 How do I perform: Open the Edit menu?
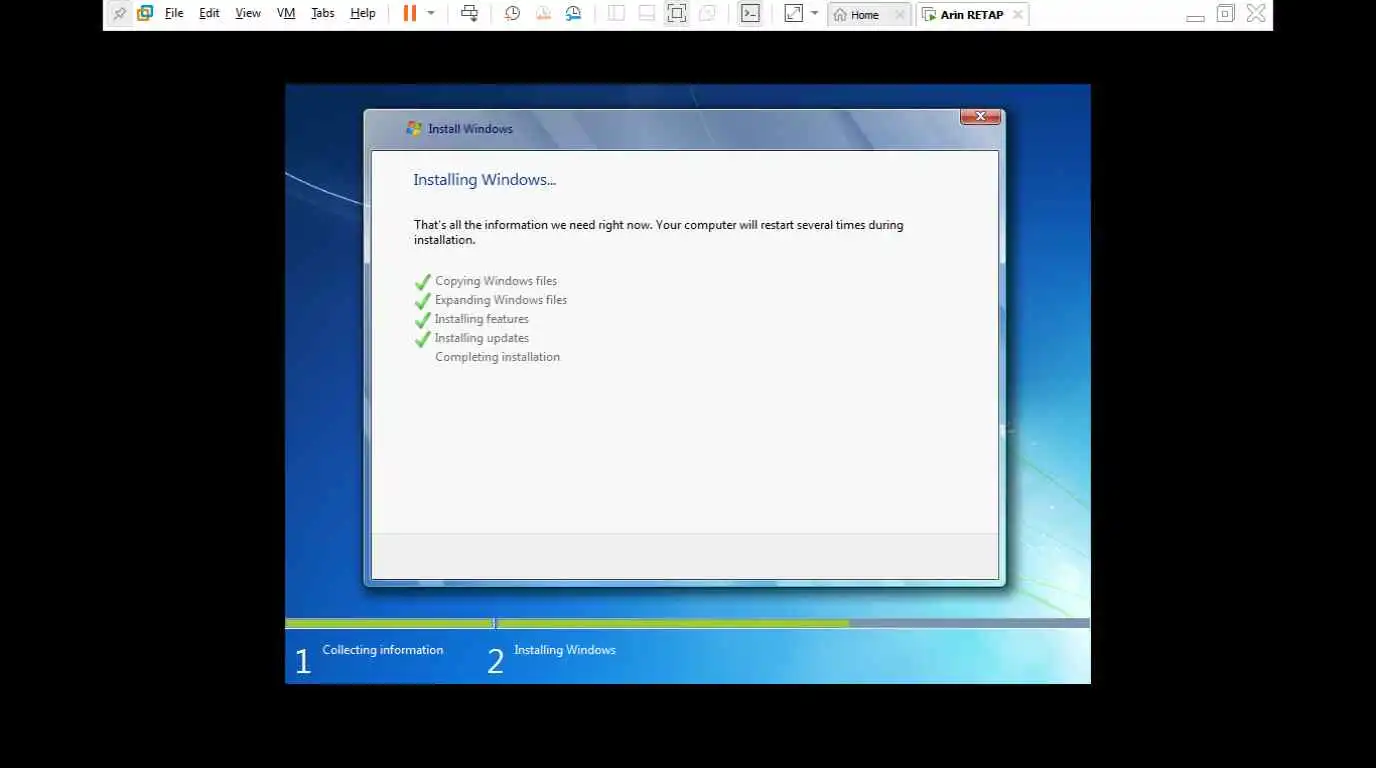pos(209,14)
